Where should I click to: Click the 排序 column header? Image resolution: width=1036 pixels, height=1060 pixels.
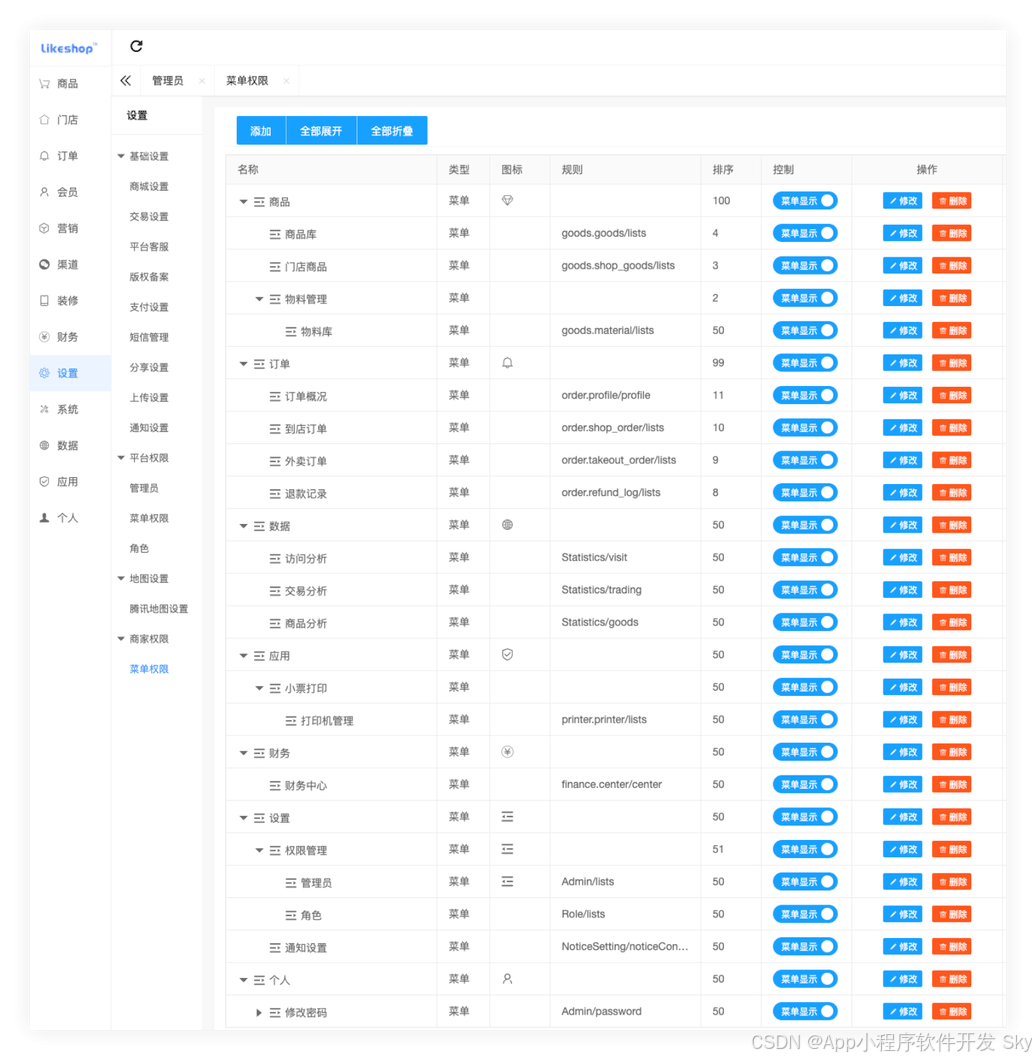[x=723, y=170]
